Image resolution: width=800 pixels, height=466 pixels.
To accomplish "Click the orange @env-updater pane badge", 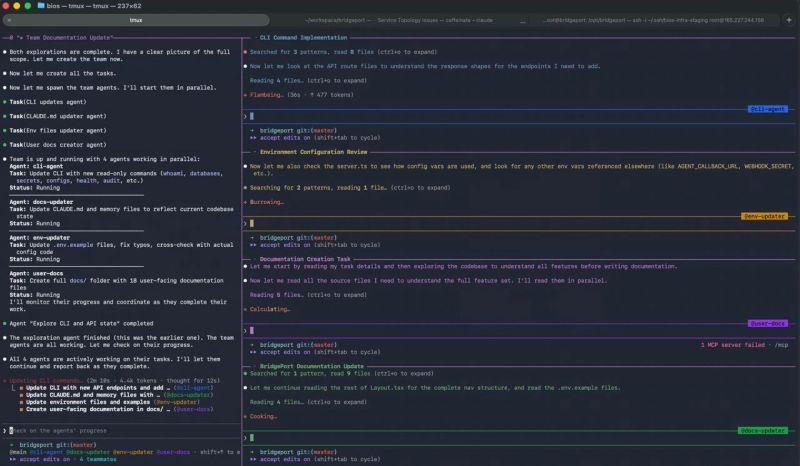I will point(765,216).
